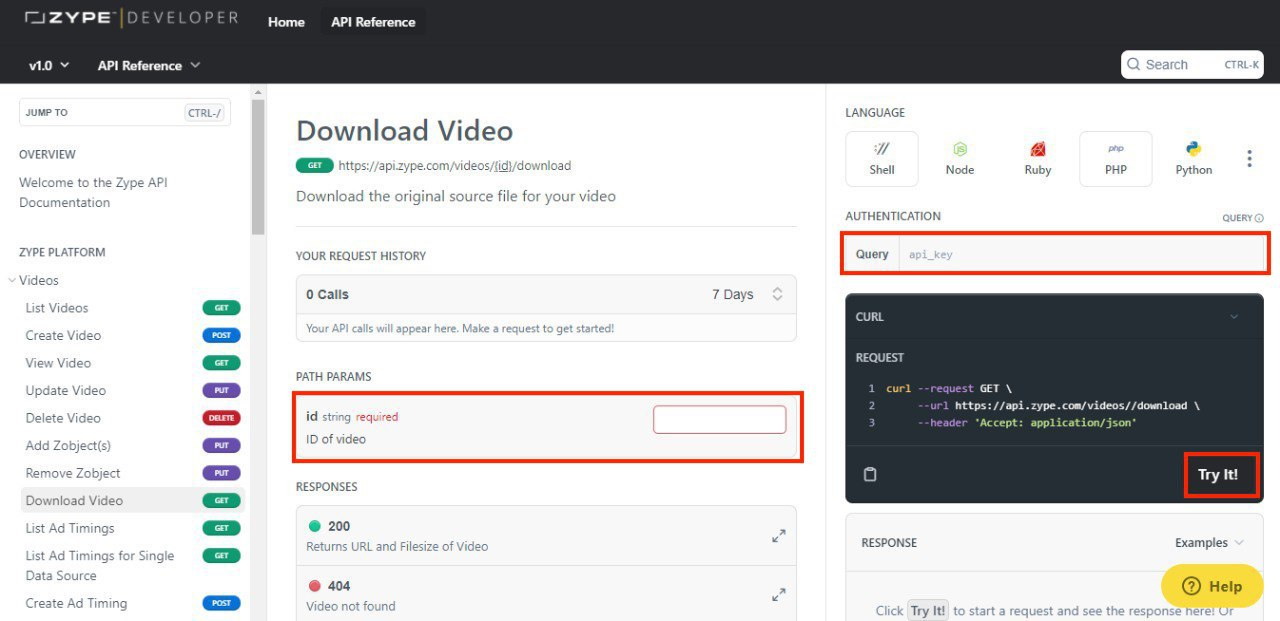Open the Home tab

pos(286,22)
